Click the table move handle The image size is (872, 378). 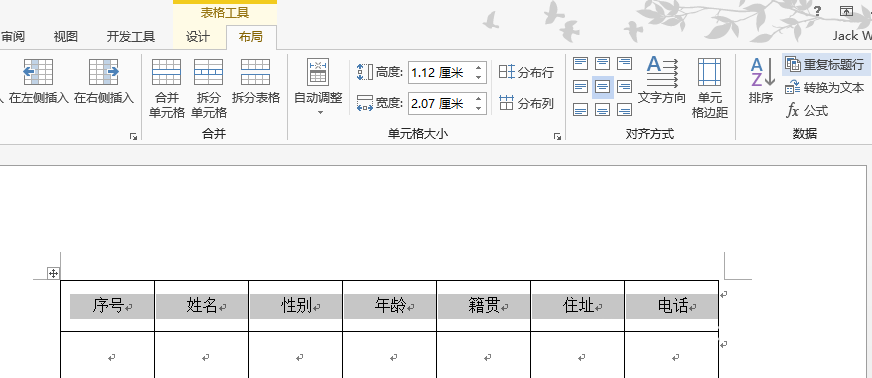coord(53,273)
